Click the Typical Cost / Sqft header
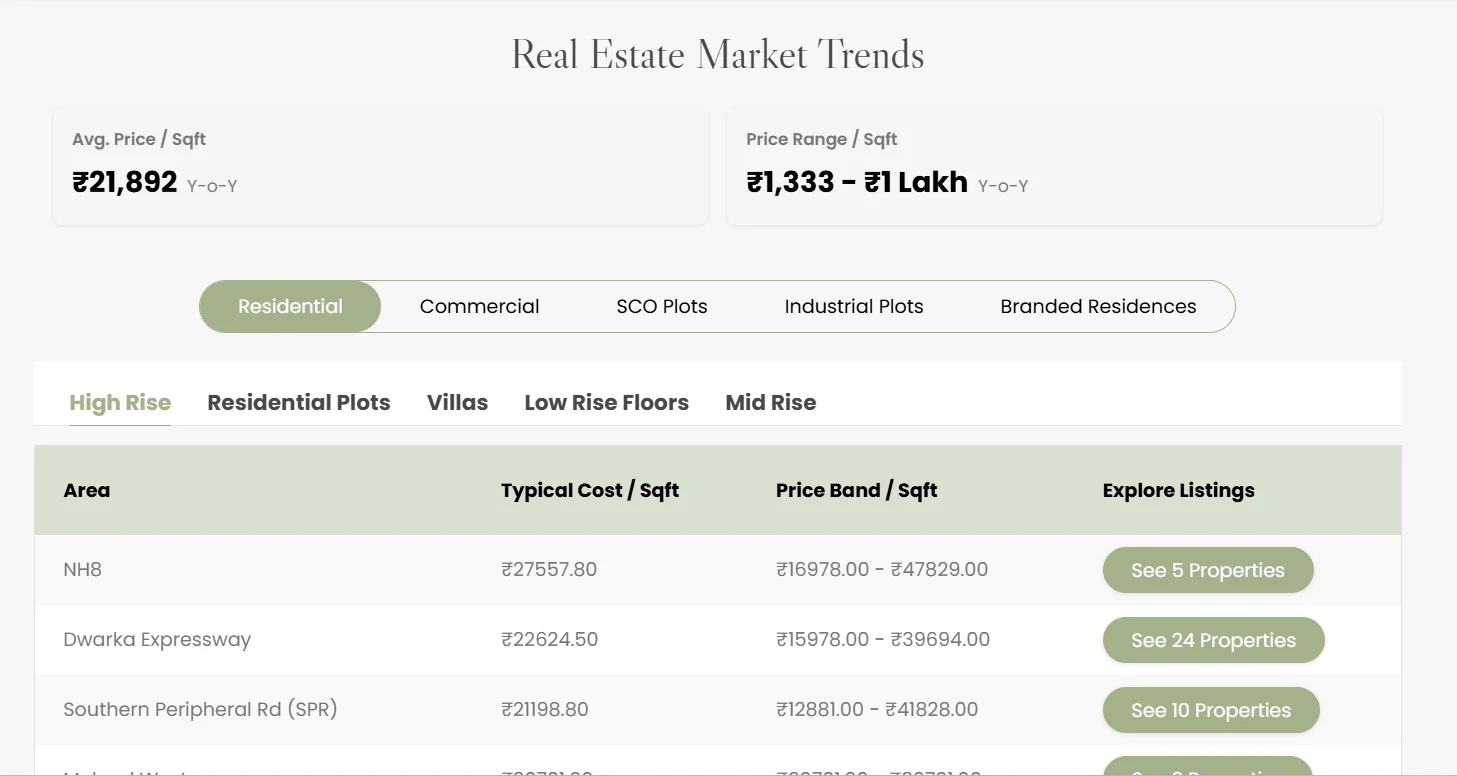This screenshot has height=776, width=1457. click(590, 490)
